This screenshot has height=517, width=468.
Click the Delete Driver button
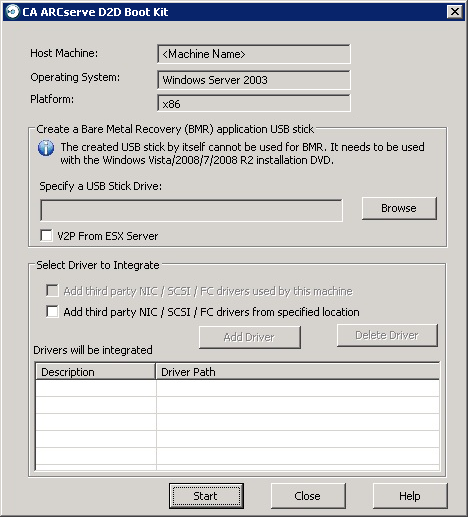point(387,335)
